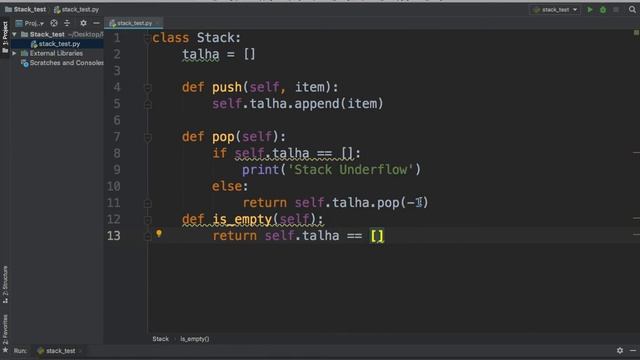This screenshot has height=360, width=640.
Task: Click stack_test.py in the navigation bar
Action: click(76, 9)
